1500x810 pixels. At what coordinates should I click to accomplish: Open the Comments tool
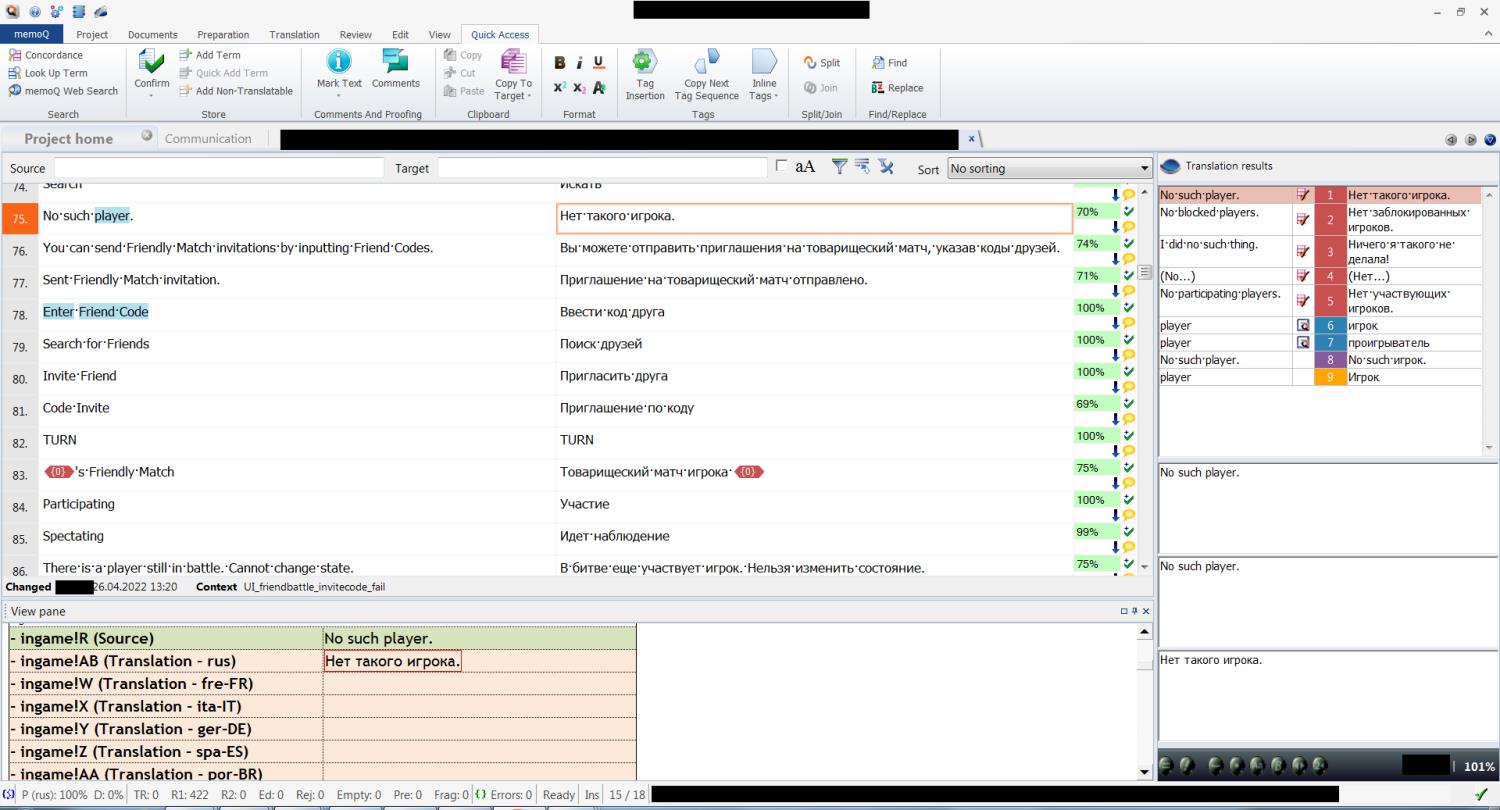(x=396, y=62)
